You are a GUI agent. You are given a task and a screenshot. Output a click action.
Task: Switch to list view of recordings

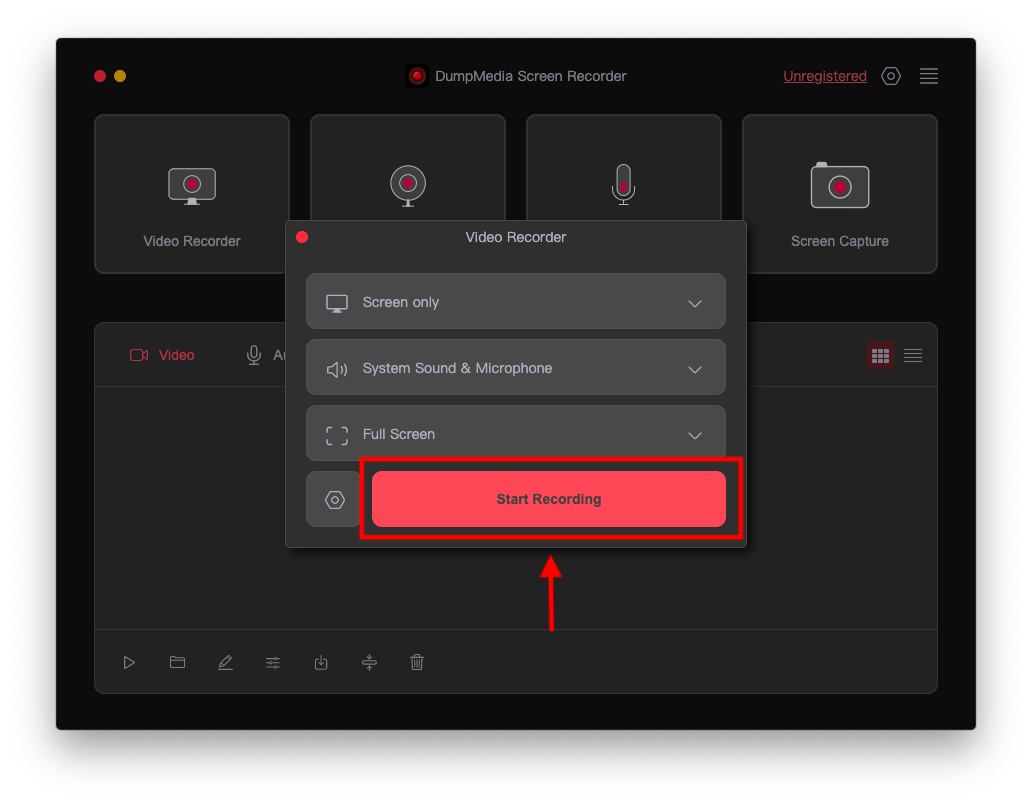tap(913, 356)
